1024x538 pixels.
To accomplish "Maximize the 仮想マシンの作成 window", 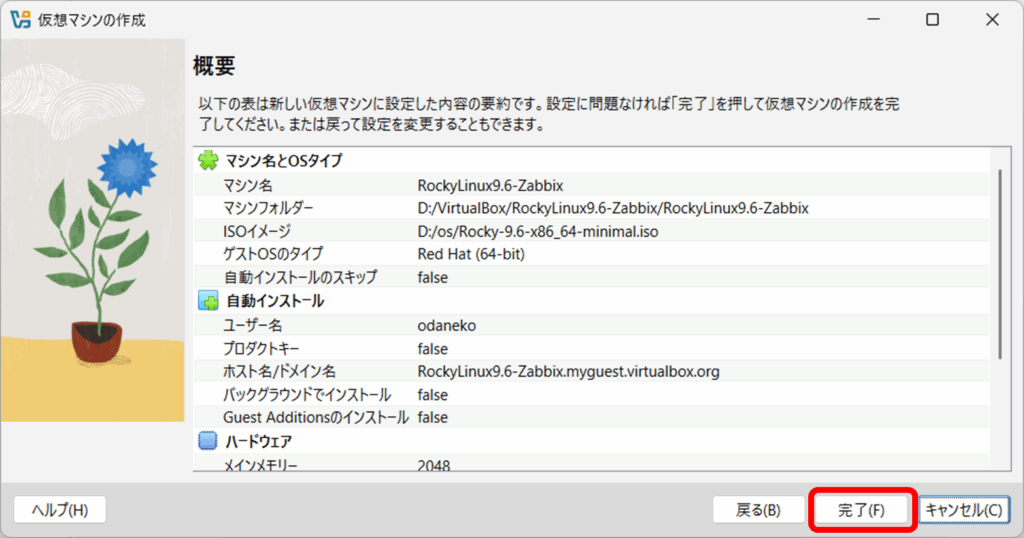I will coord(933,20).
